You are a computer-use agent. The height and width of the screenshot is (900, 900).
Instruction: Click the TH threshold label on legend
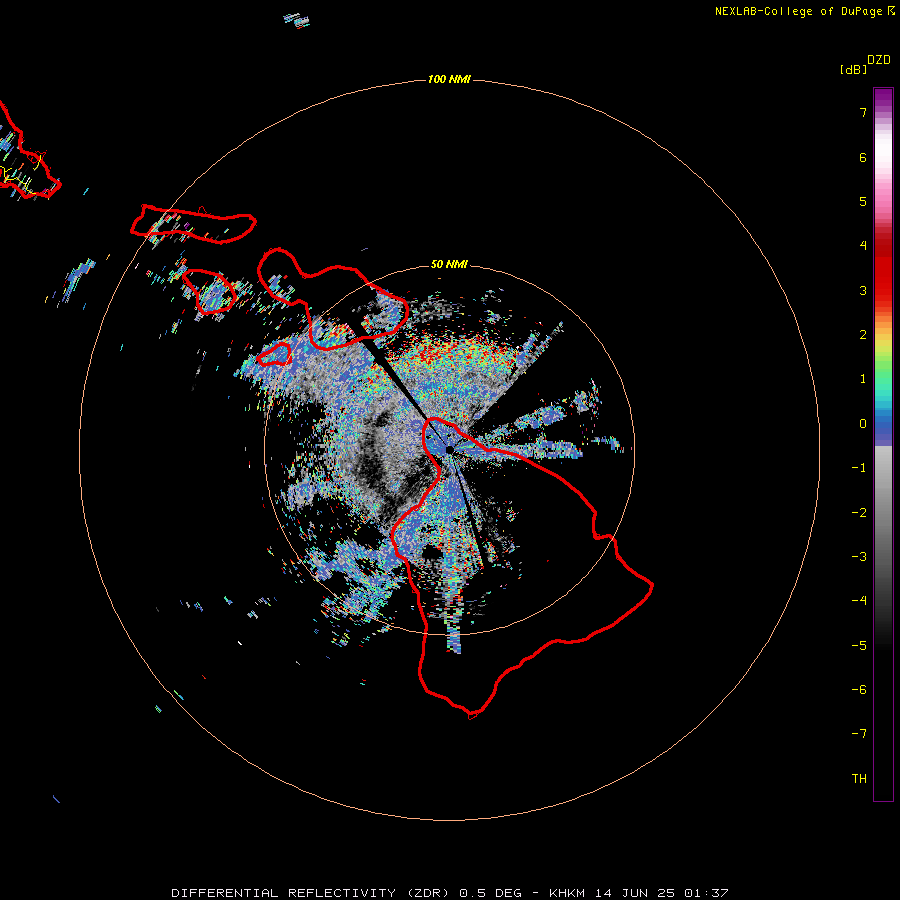[859, 779]
